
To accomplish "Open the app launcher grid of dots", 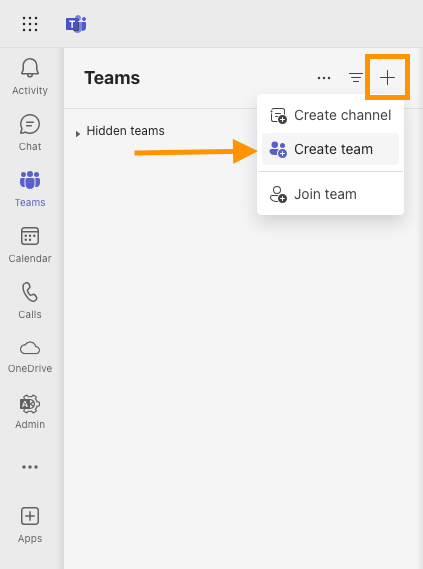I will click(x=30, y=24).
